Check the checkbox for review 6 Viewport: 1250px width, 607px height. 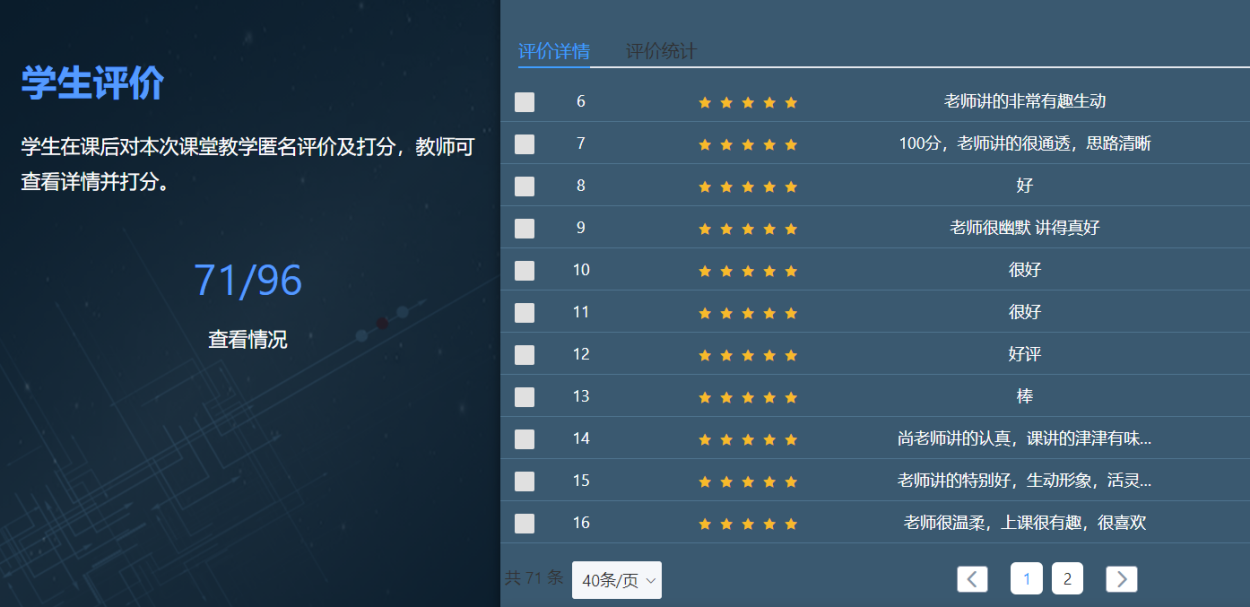tap(524, 102)
